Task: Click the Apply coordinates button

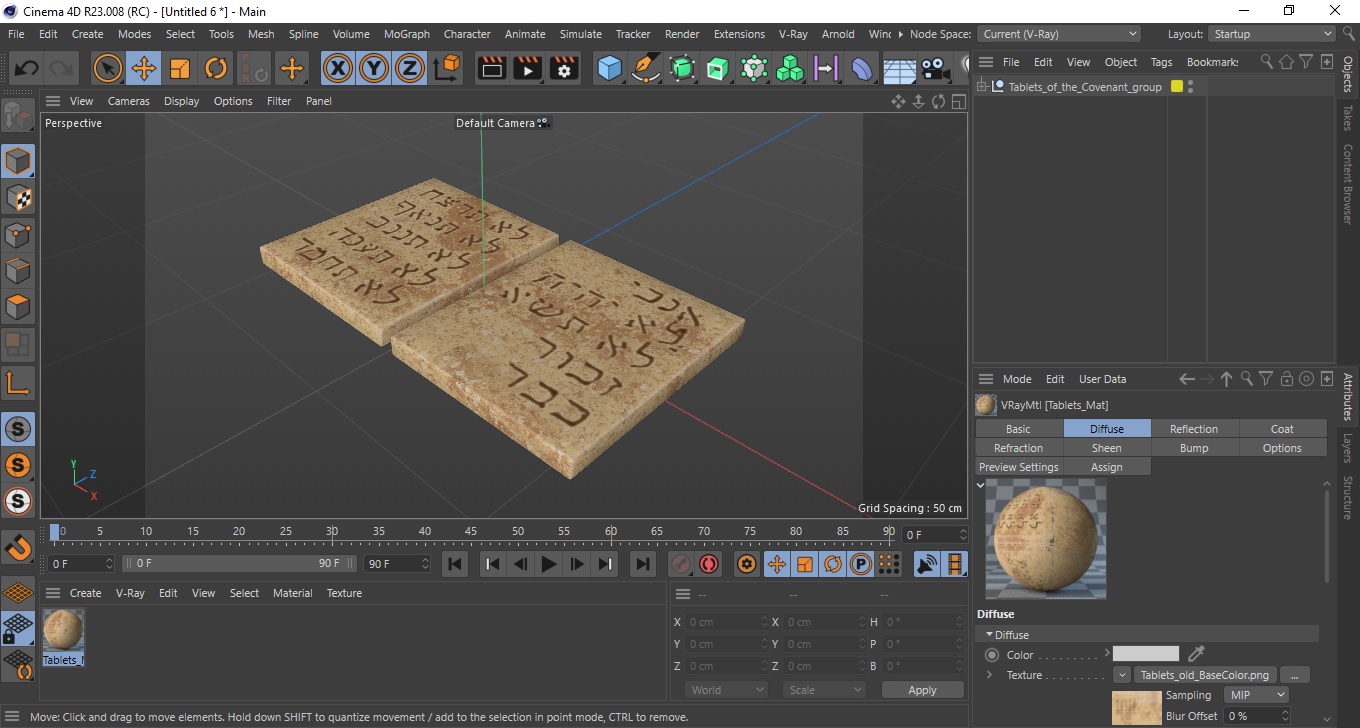Action: pyautogui.click(x=922, y=690)
